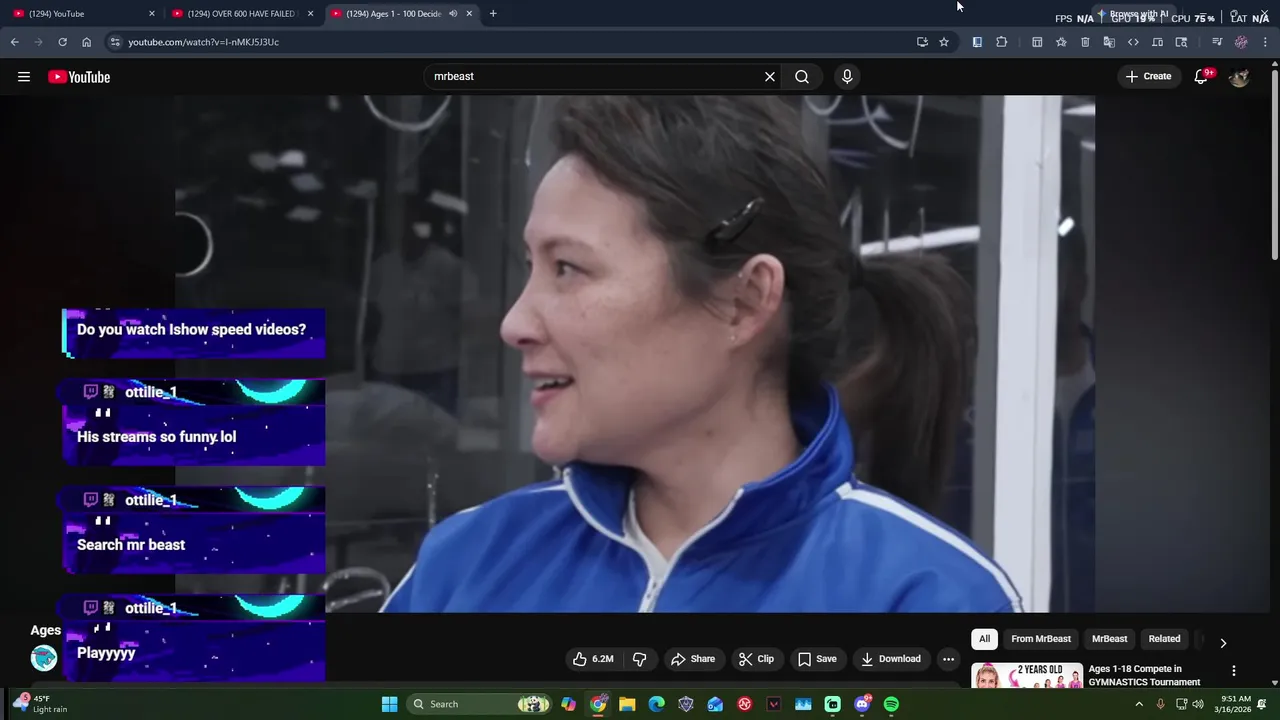Image resolution: width=1280 pixels, height=720 pixels.
Task: Open the volume control in system tray
Action: (x=1198, y=704)
